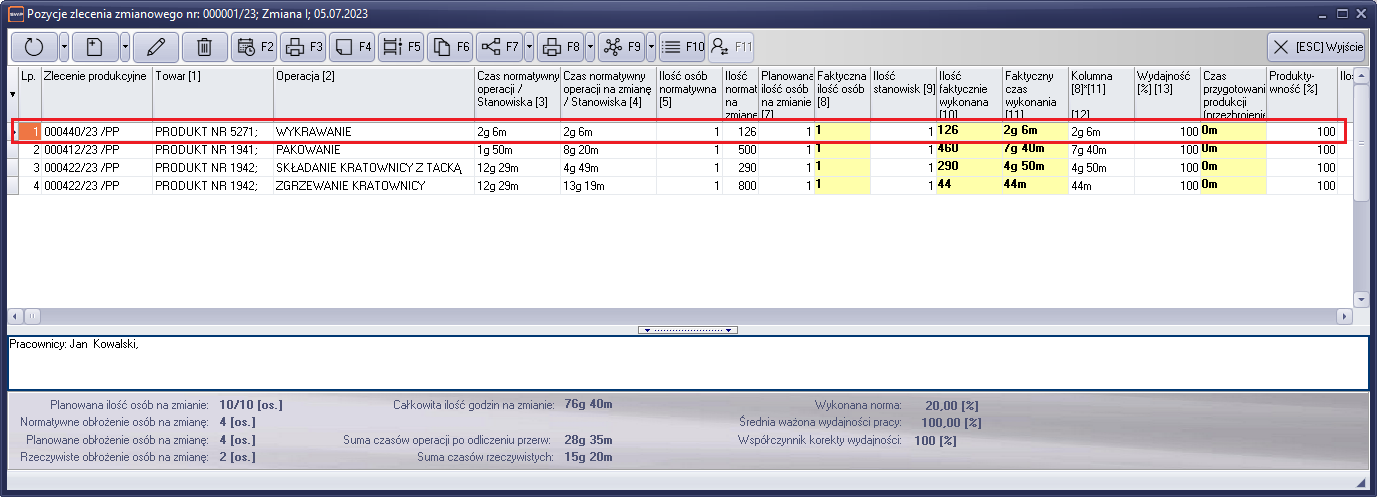
Task: Click the F6 copy documents button
Action: 450,47
